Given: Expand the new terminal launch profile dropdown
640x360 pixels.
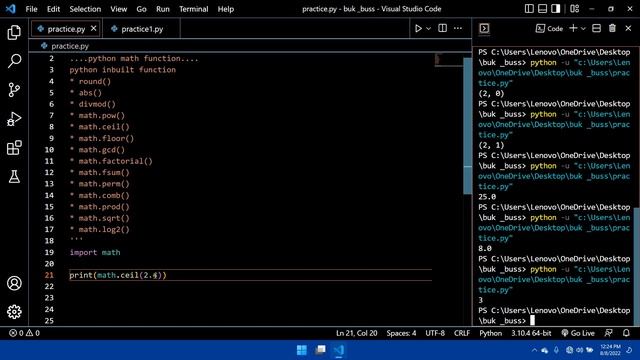Looking at the screenshot, I should [583, 29].
